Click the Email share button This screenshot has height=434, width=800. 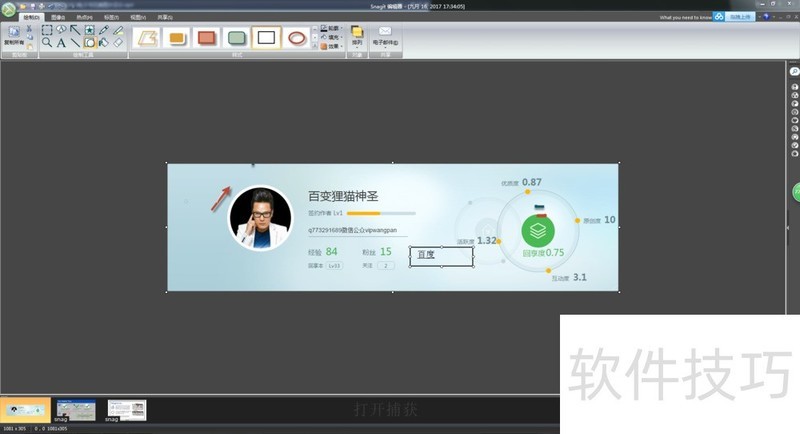385,36
